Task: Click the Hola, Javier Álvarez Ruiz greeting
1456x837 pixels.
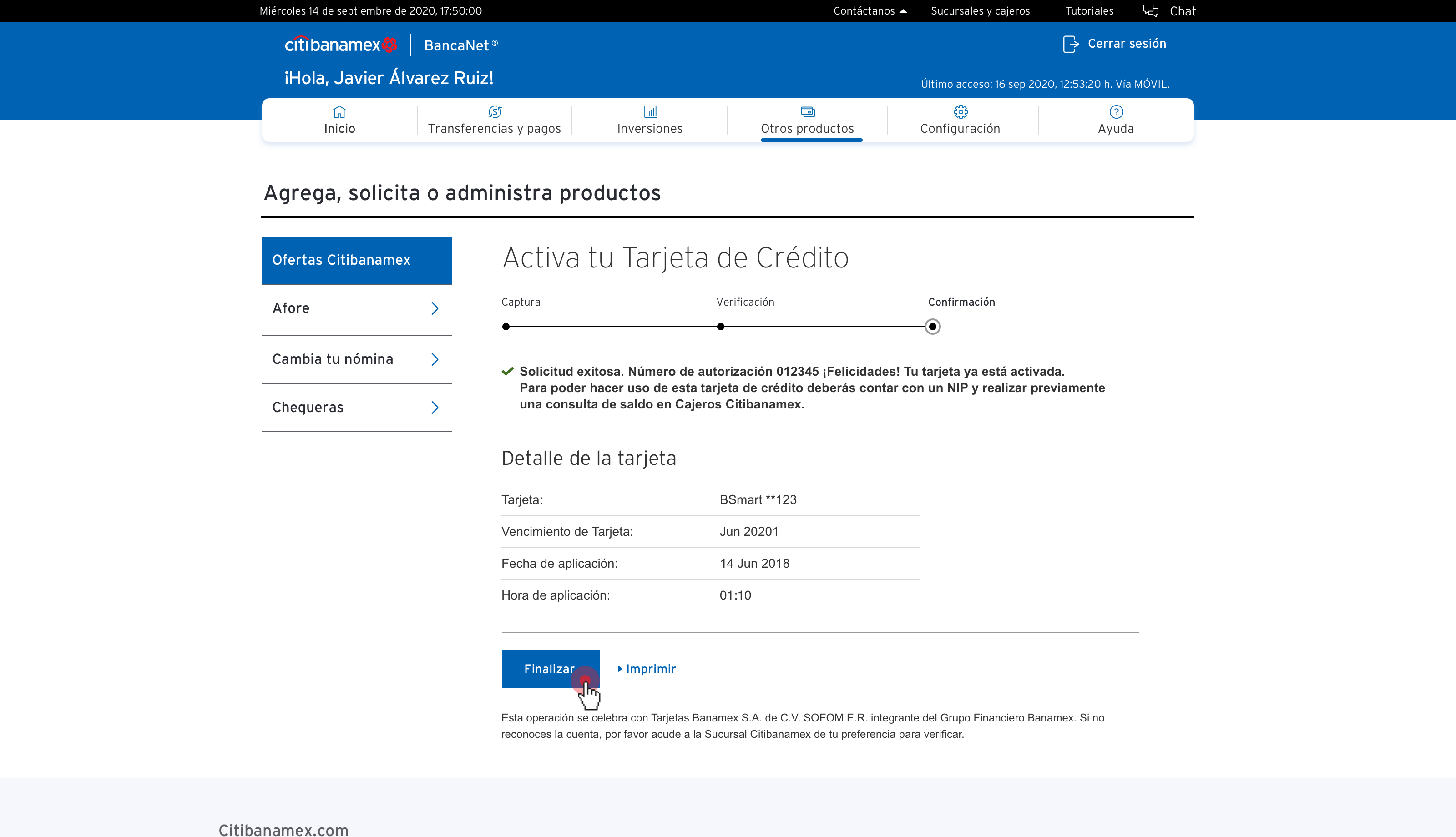Action: pyautogui.click(x=389, y=78)
